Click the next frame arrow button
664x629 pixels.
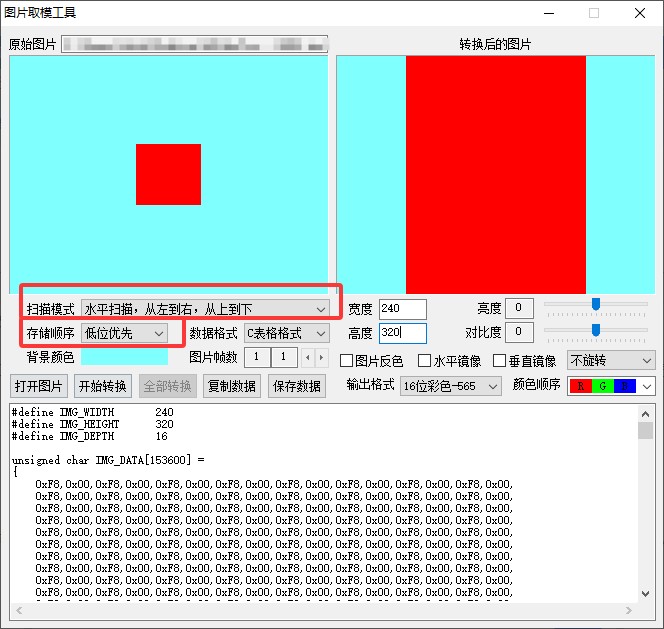click(321, 358)
